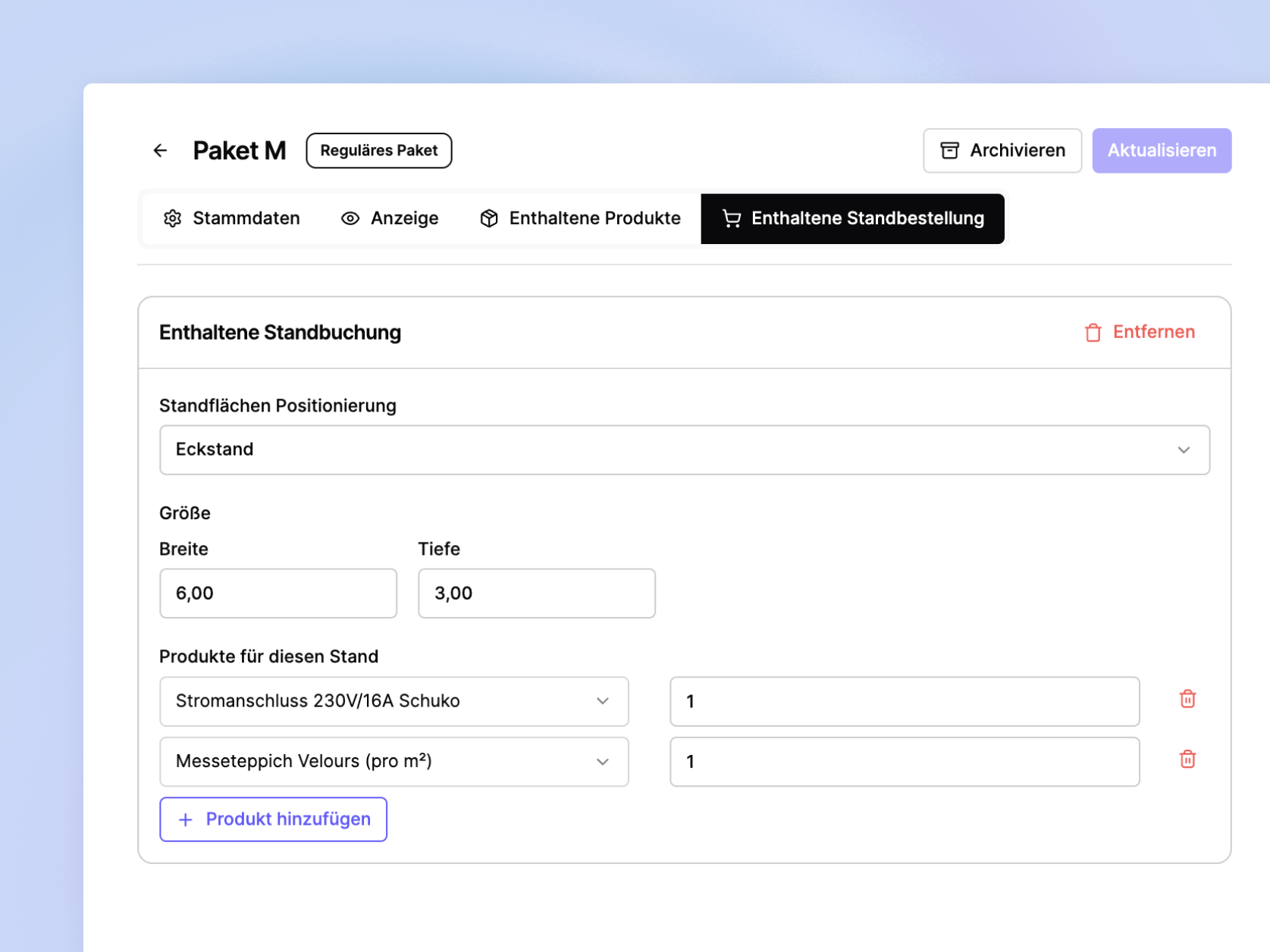Click the gear icon beside Stammdaten
1270x952 pixels.
(173, 218)
